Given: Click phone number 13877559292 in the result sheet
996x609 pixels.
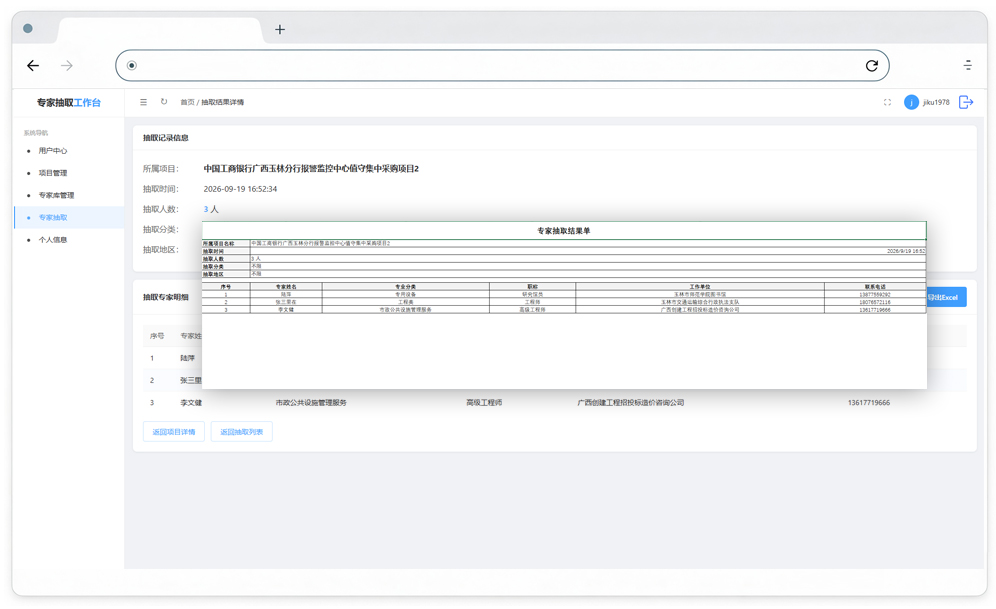Looking at the screenshot, I should pyautogui.click(x=875, y=295).
